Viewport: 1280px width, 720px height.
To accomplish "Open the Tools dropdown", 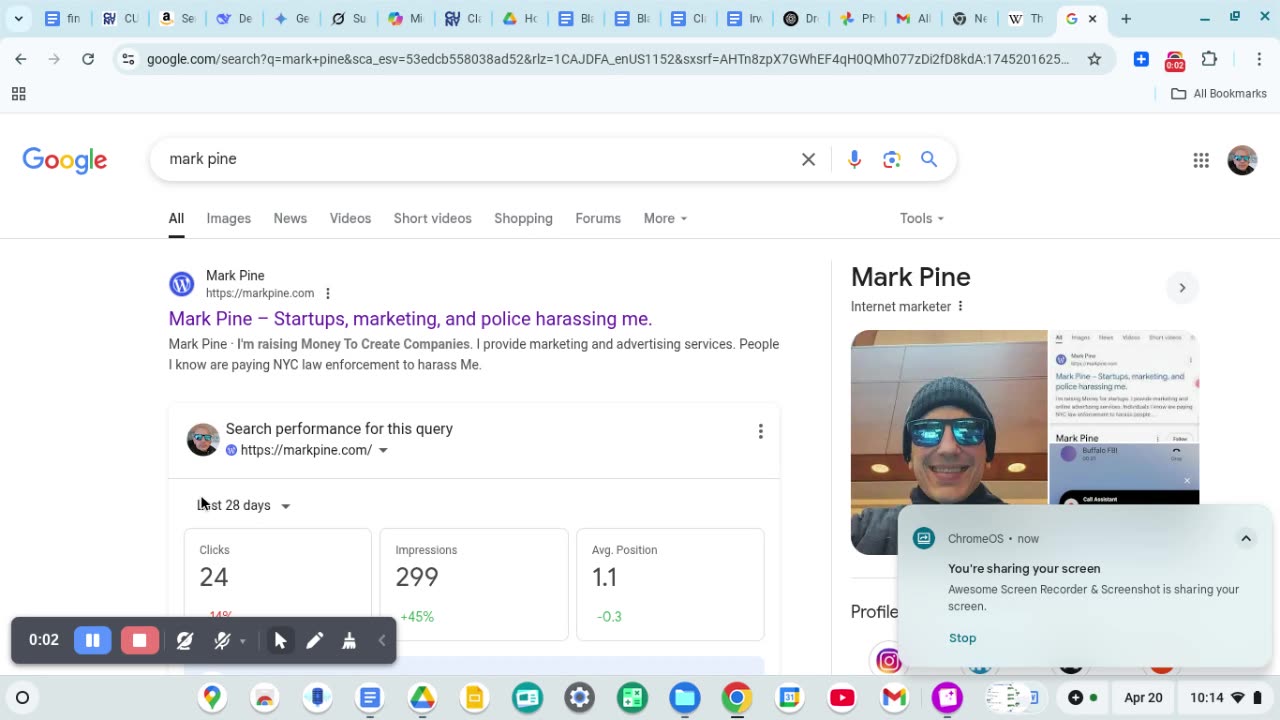I will [x=921, y=218].
